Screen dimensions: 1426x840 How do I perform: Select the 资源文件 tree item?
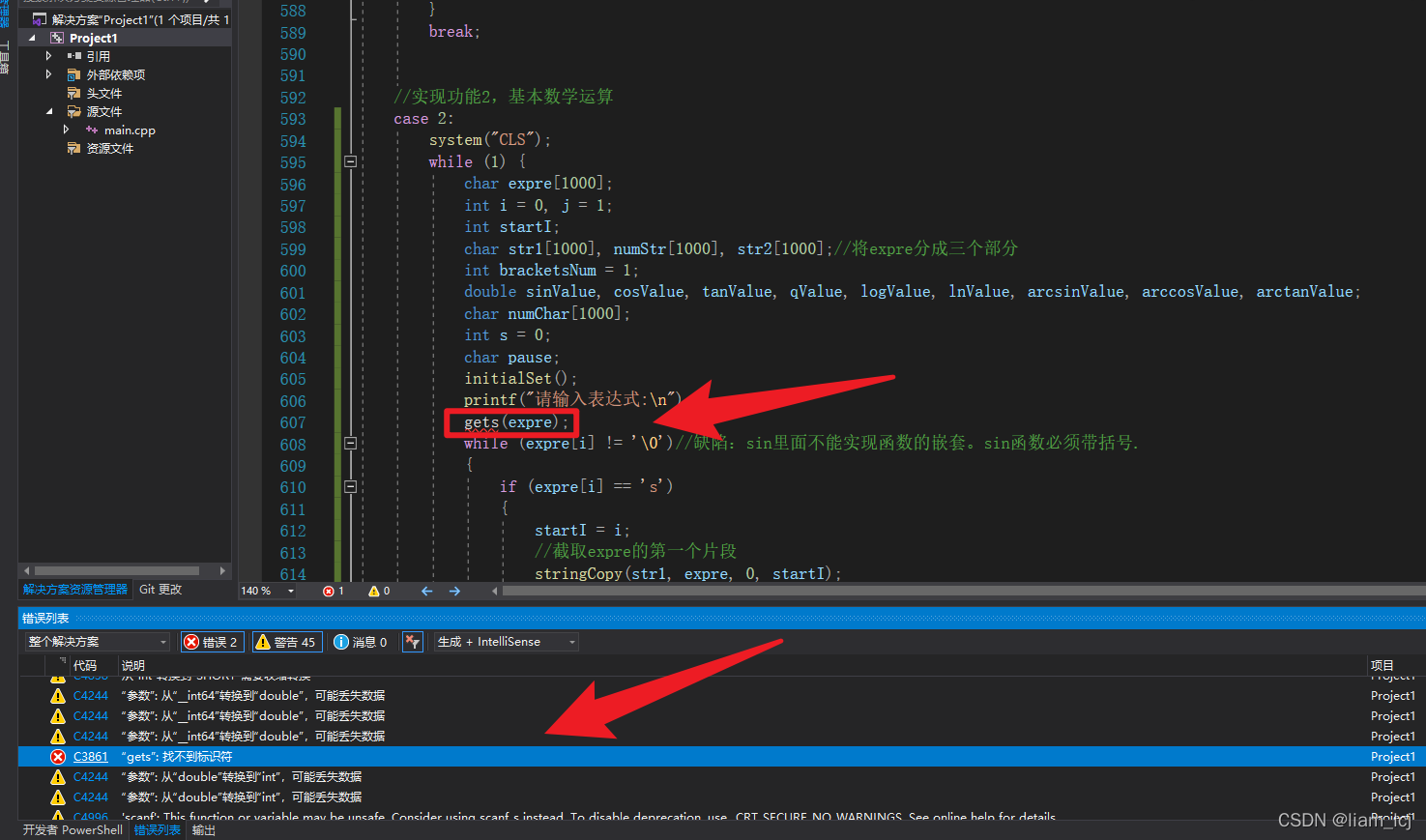click(x=110, y=148)
